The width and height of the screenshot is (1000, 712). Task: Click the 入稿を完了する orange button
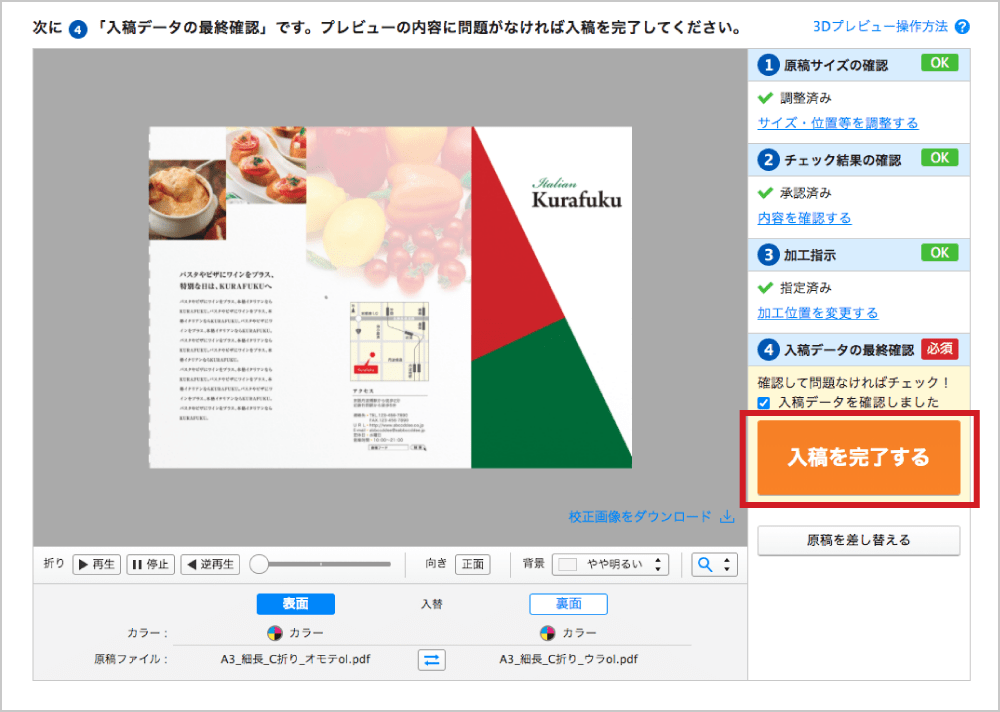point(858,457)
